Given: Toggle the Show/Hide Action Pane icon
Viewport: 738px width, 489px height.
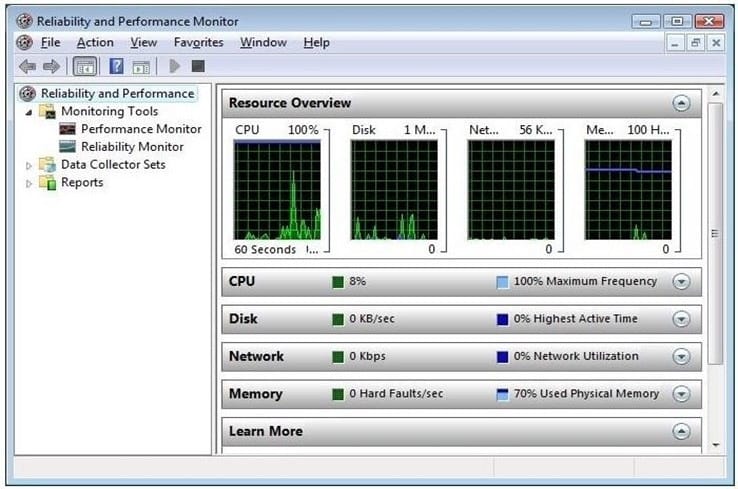Looking at the screenshot, I should [141, 66].
